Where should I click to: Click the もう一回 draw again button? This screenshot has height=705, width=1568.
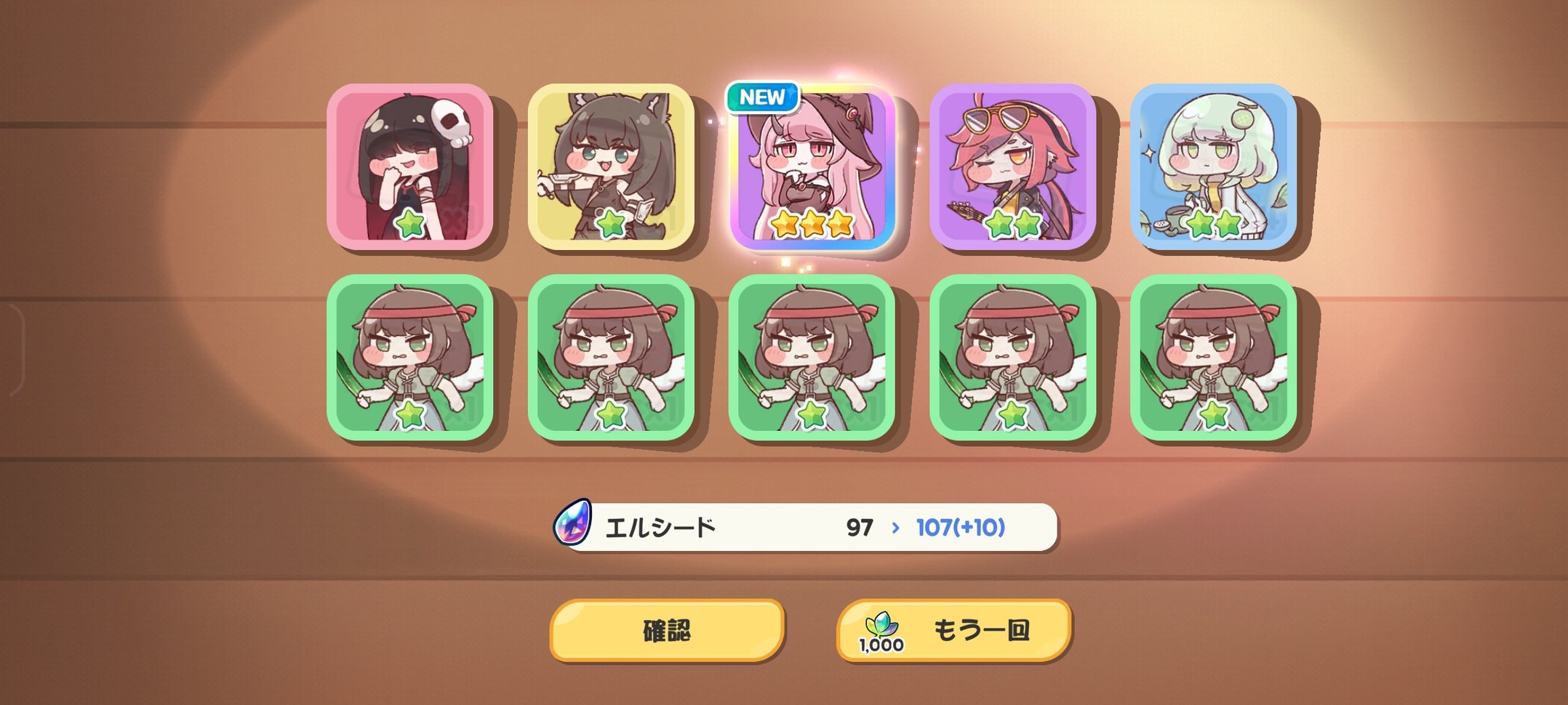(x=954, y=630)
